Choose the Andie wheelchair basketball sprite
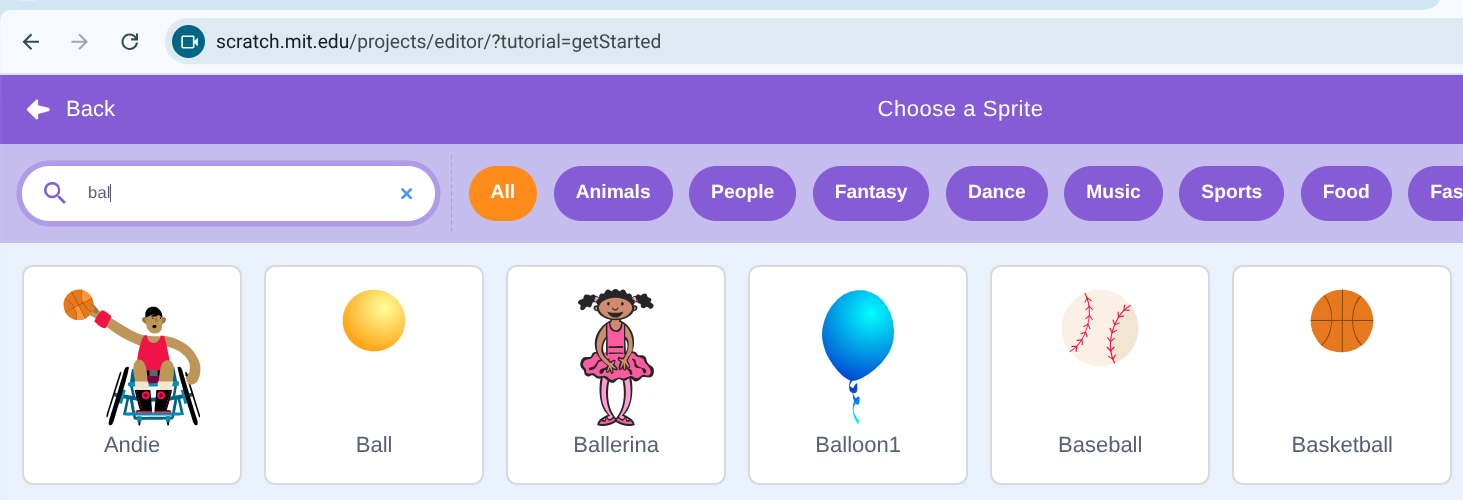 coord(132,374)
